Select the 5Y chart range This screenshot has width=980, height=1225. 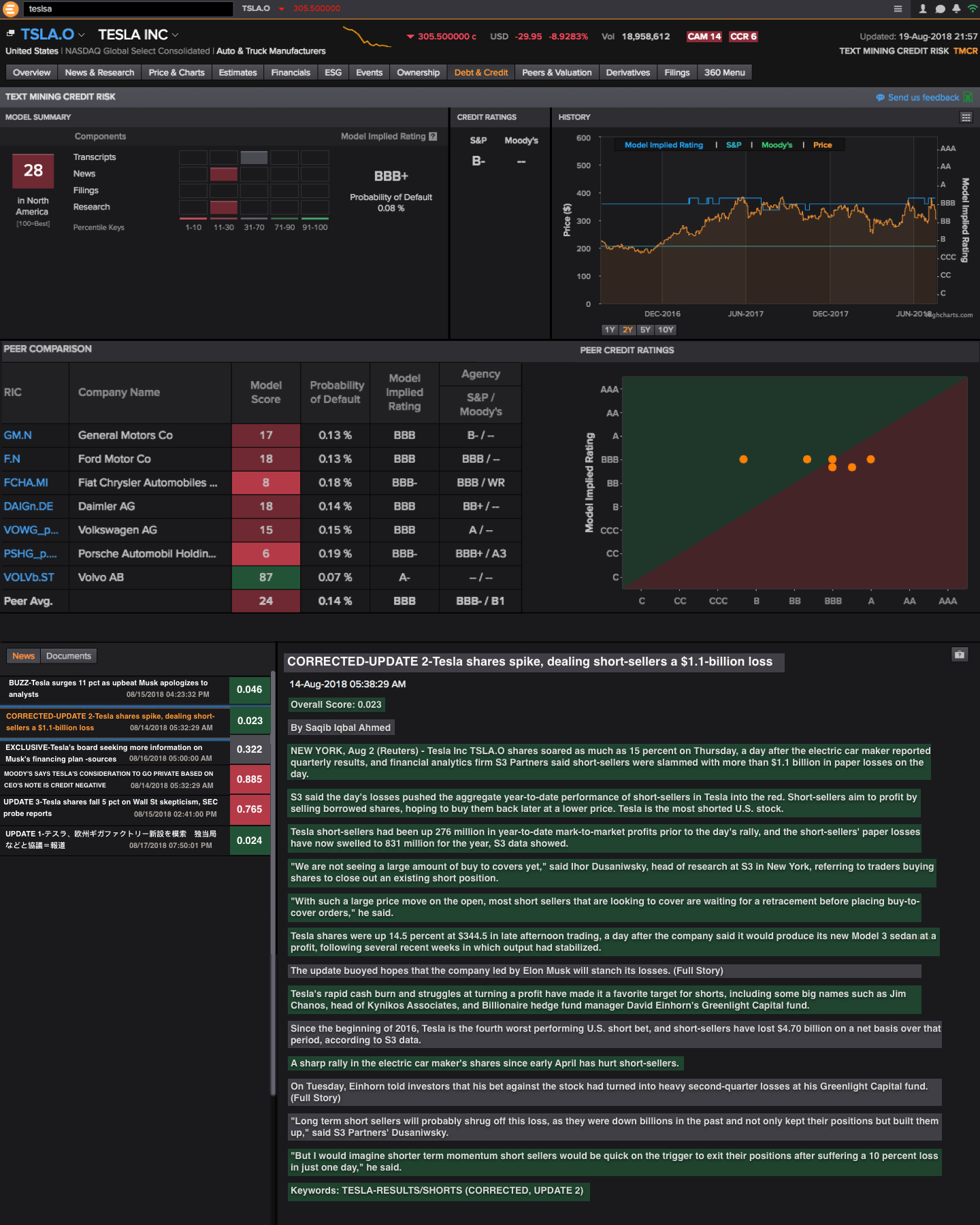click(x=645, y=329)
